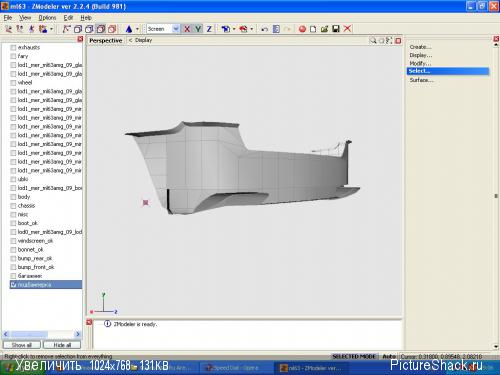500x375 pixels.
Task: Toggle visibility checkbox for body
Action: click(13, 197)
